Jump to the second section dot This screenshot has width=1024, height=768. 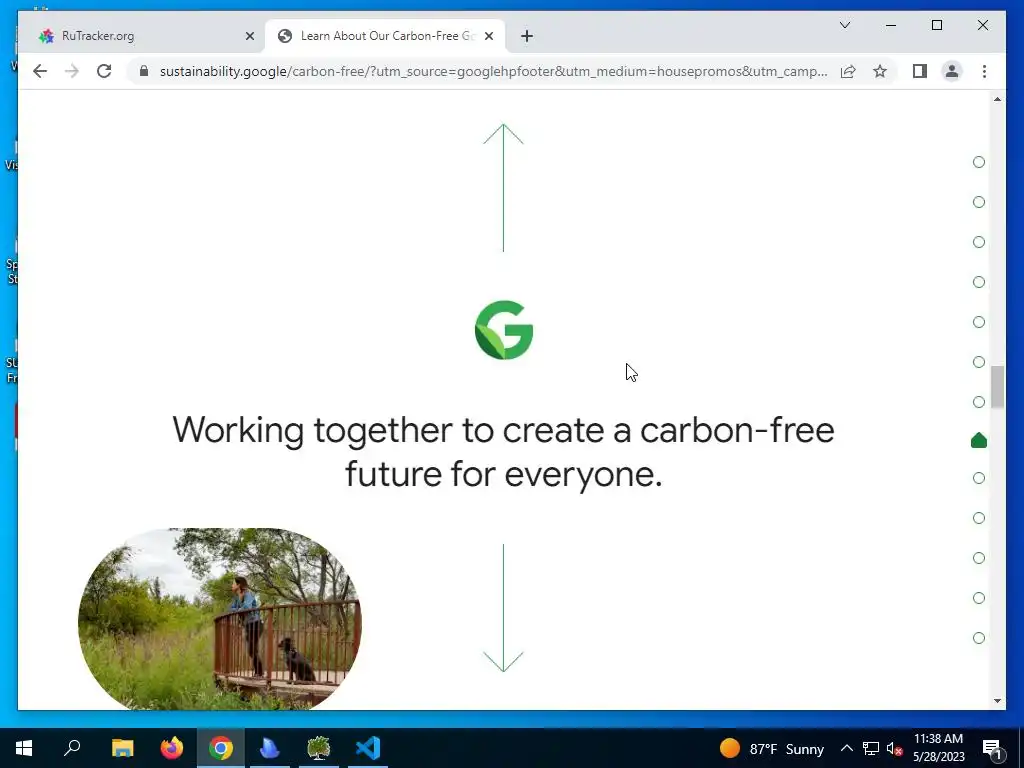click(x=978, y=202)
